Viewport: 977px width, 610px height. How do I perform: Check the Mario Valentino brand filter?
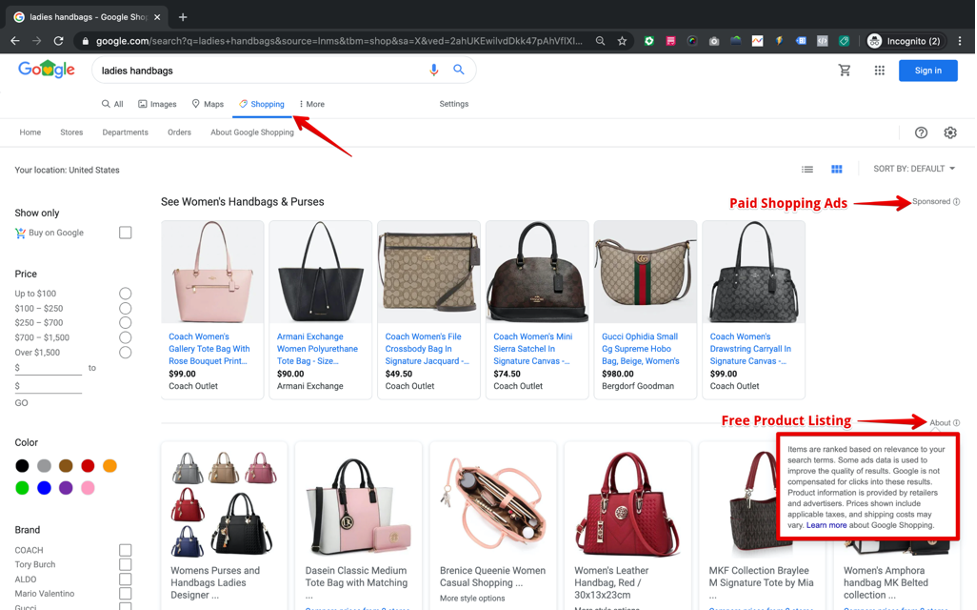125,594
